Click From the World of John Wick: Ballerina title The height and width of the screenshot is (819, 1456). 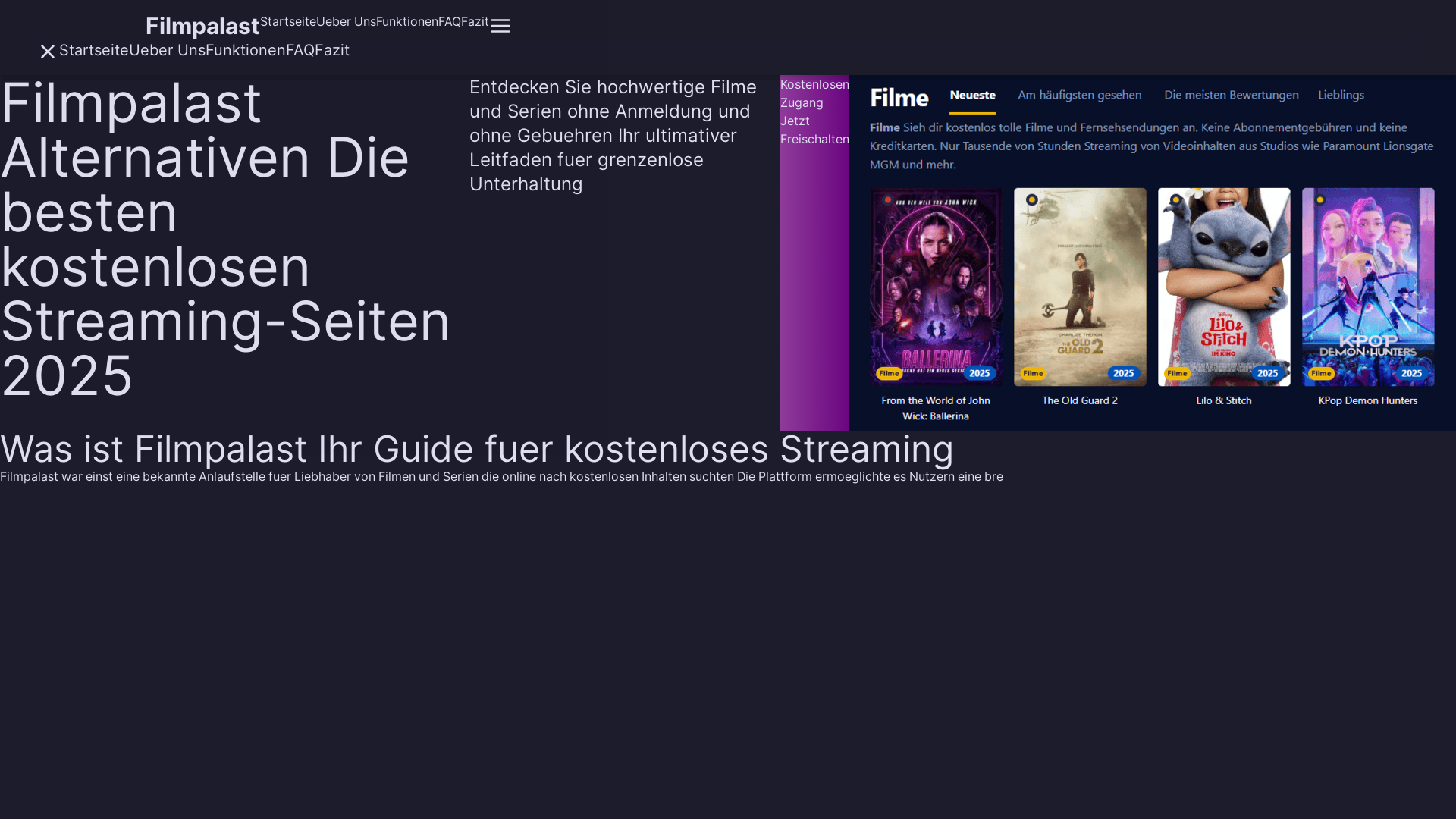(936, 408)
